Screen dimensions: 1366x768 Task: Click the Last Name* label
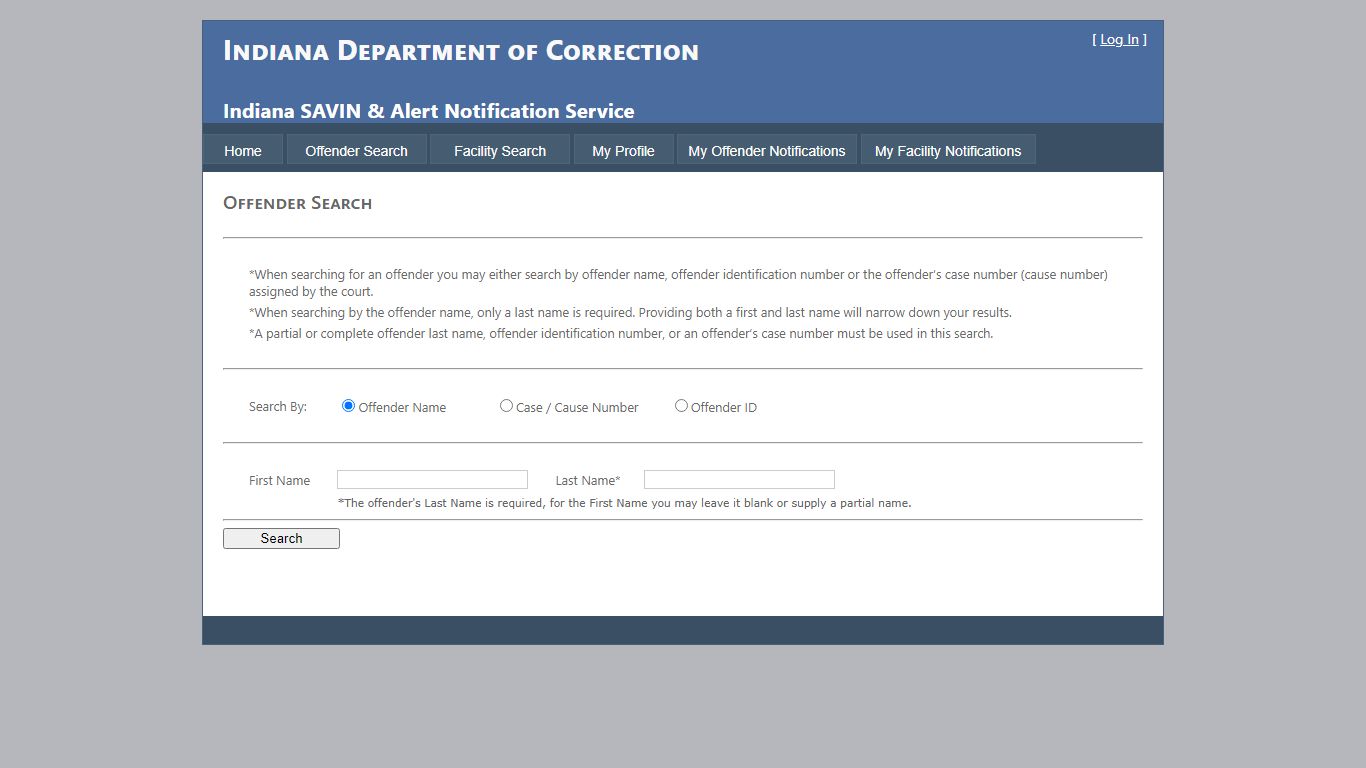588,481
